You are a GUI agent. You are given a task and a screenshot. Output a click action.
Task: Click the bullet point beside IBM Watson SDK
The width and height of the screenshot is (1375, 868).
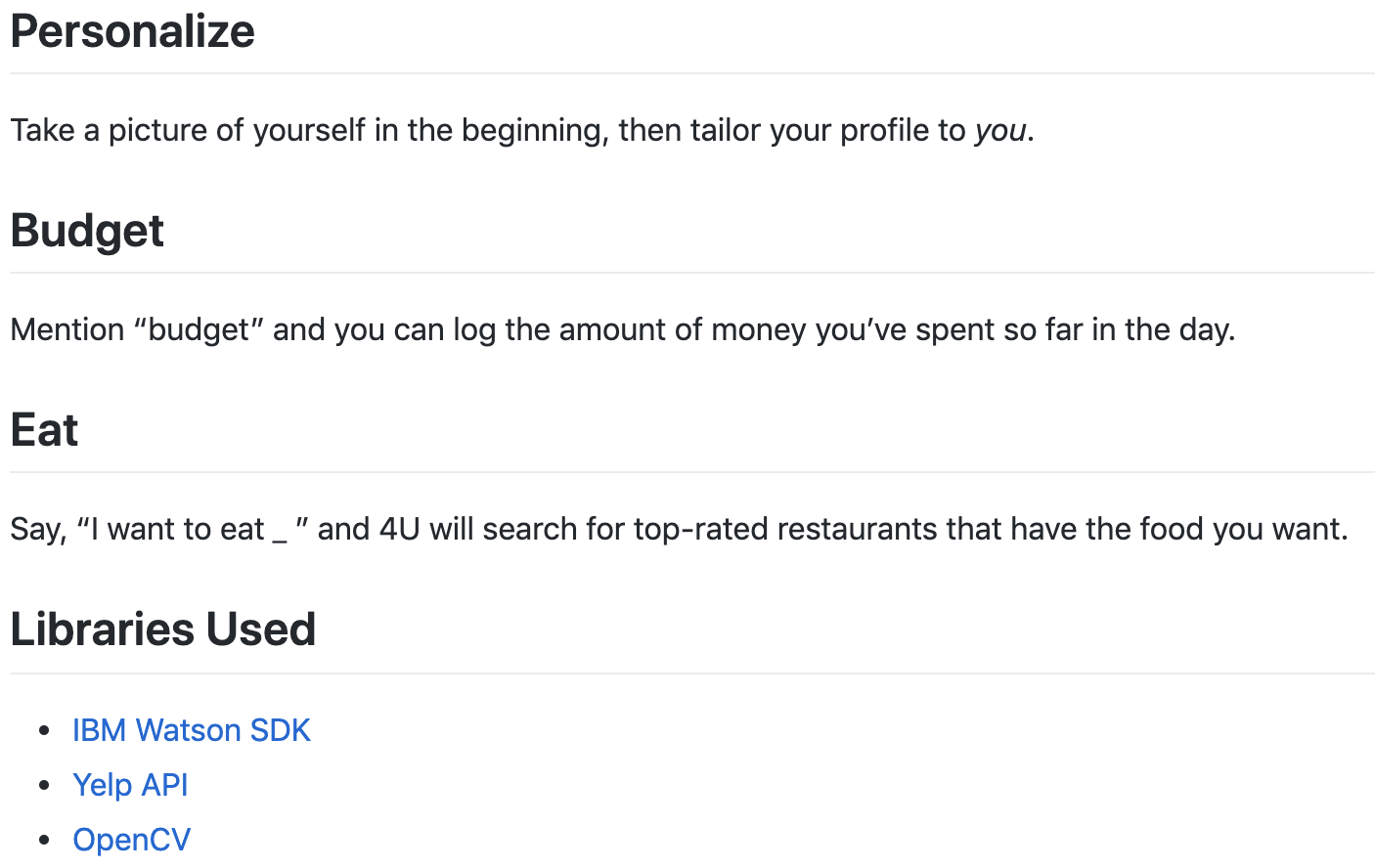tap(44, 730)
